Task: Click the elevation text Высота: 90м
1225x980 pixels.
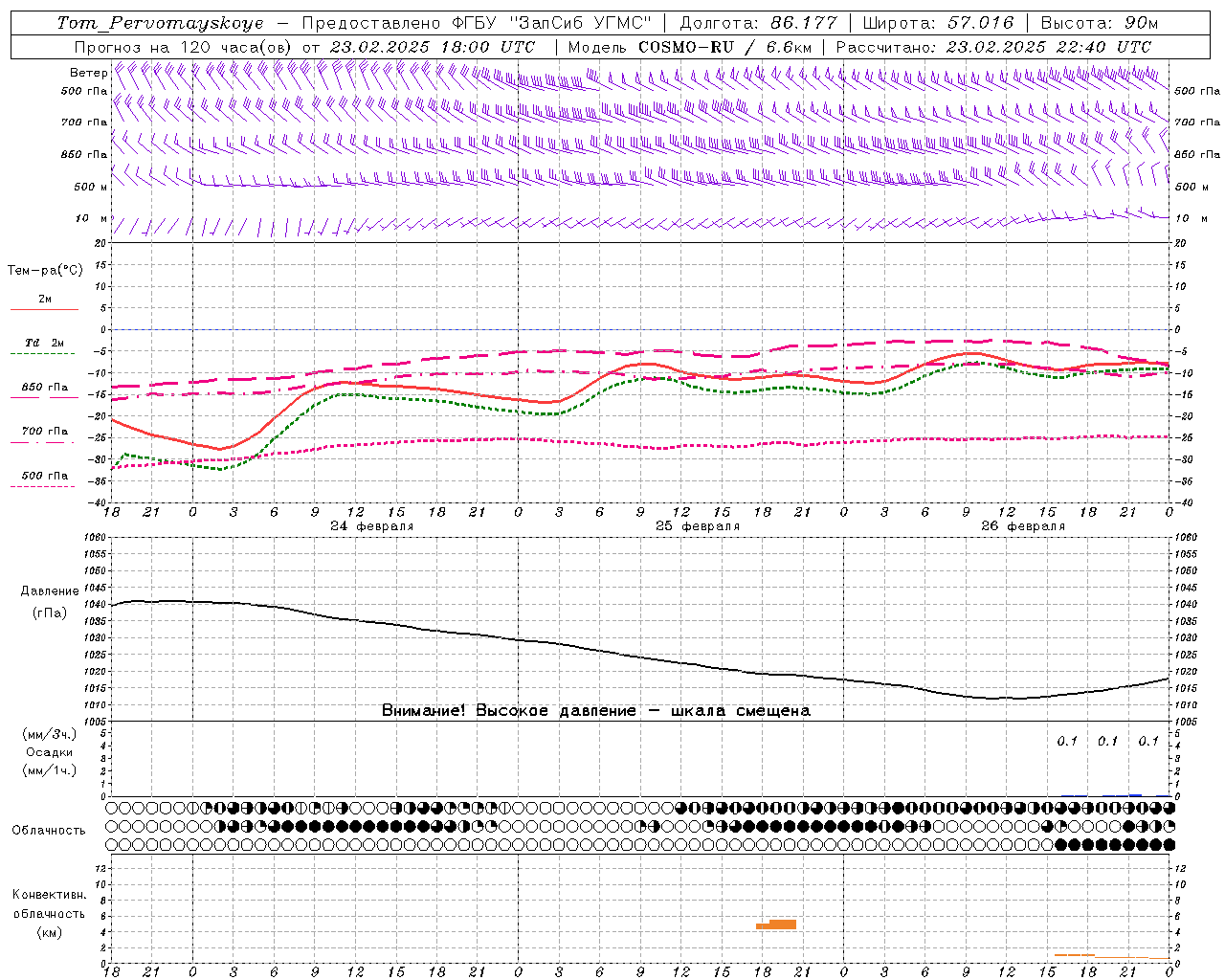Action: point(1099,23)
